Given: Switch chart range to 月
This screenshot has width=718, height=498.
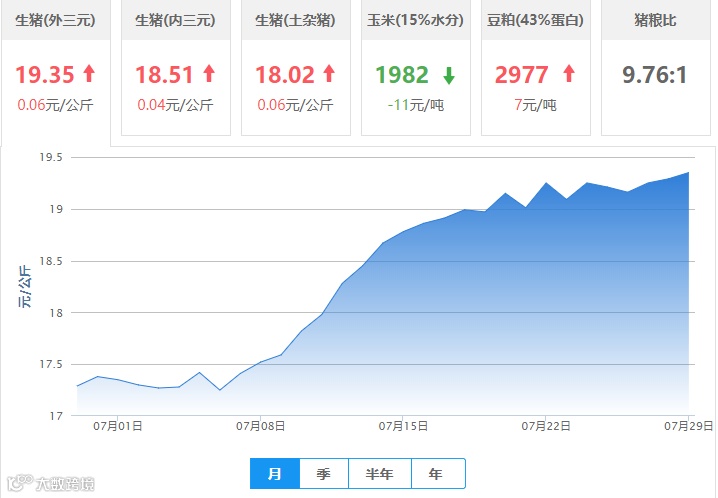Looking at the screenshot, I should coord(275,474).
